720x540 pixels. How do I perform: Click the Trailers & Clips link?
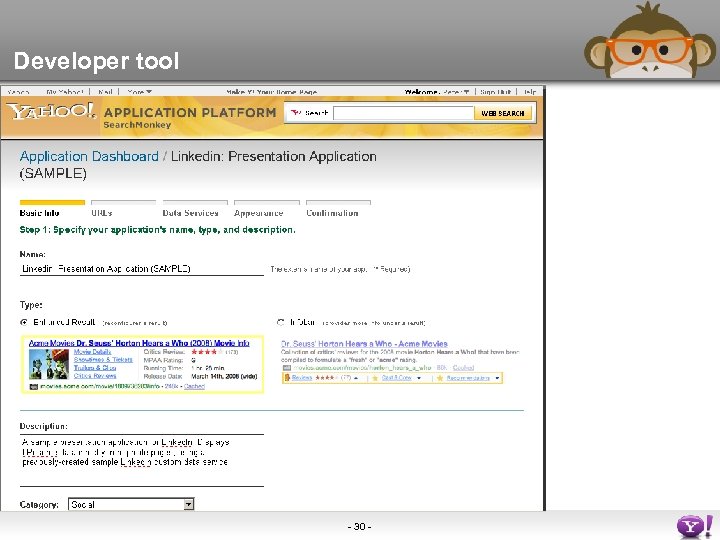click(x=95, y=368)
